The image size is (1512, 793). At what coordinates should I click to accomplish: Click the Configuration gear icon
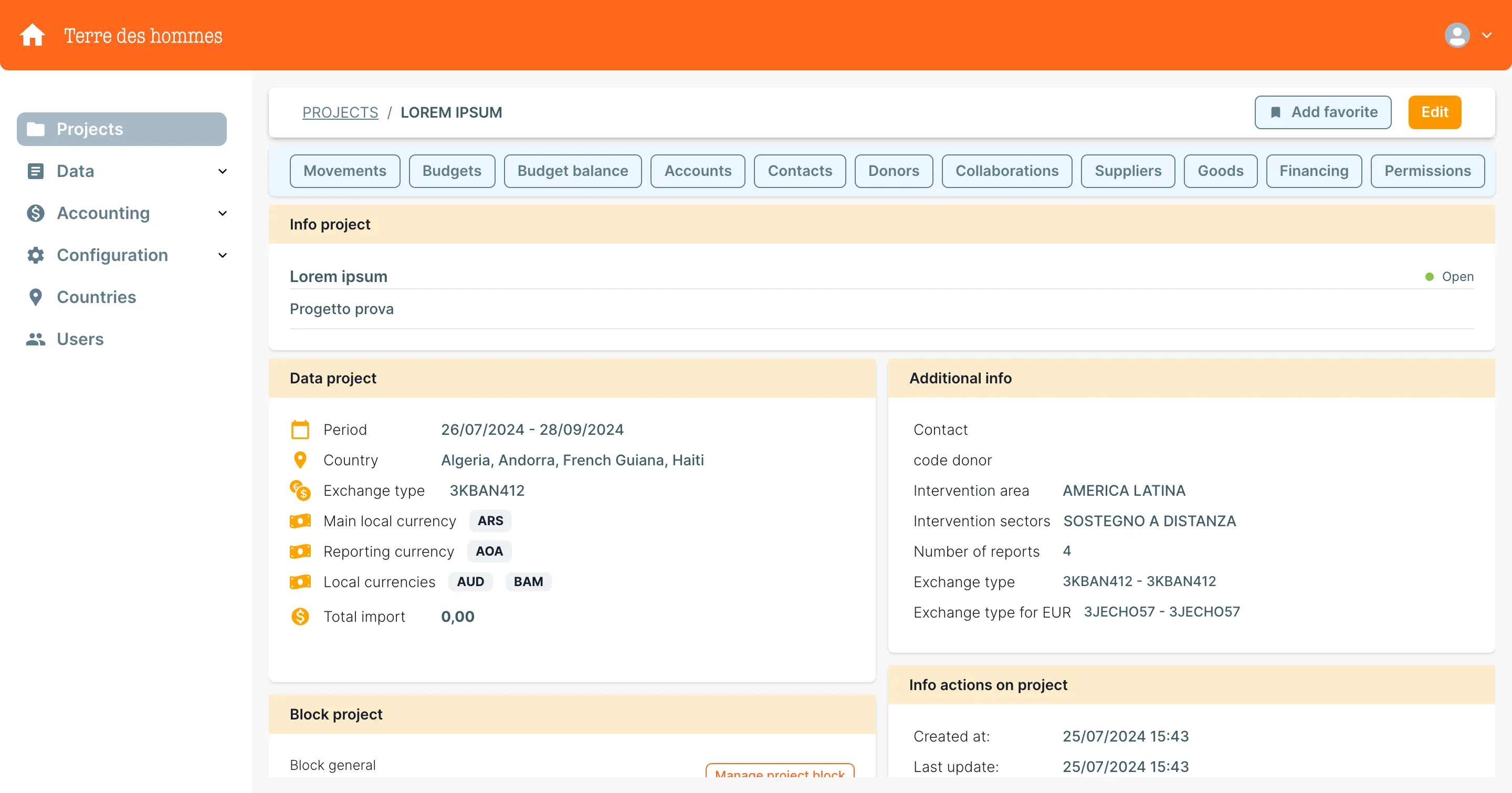tap(35, 255)
